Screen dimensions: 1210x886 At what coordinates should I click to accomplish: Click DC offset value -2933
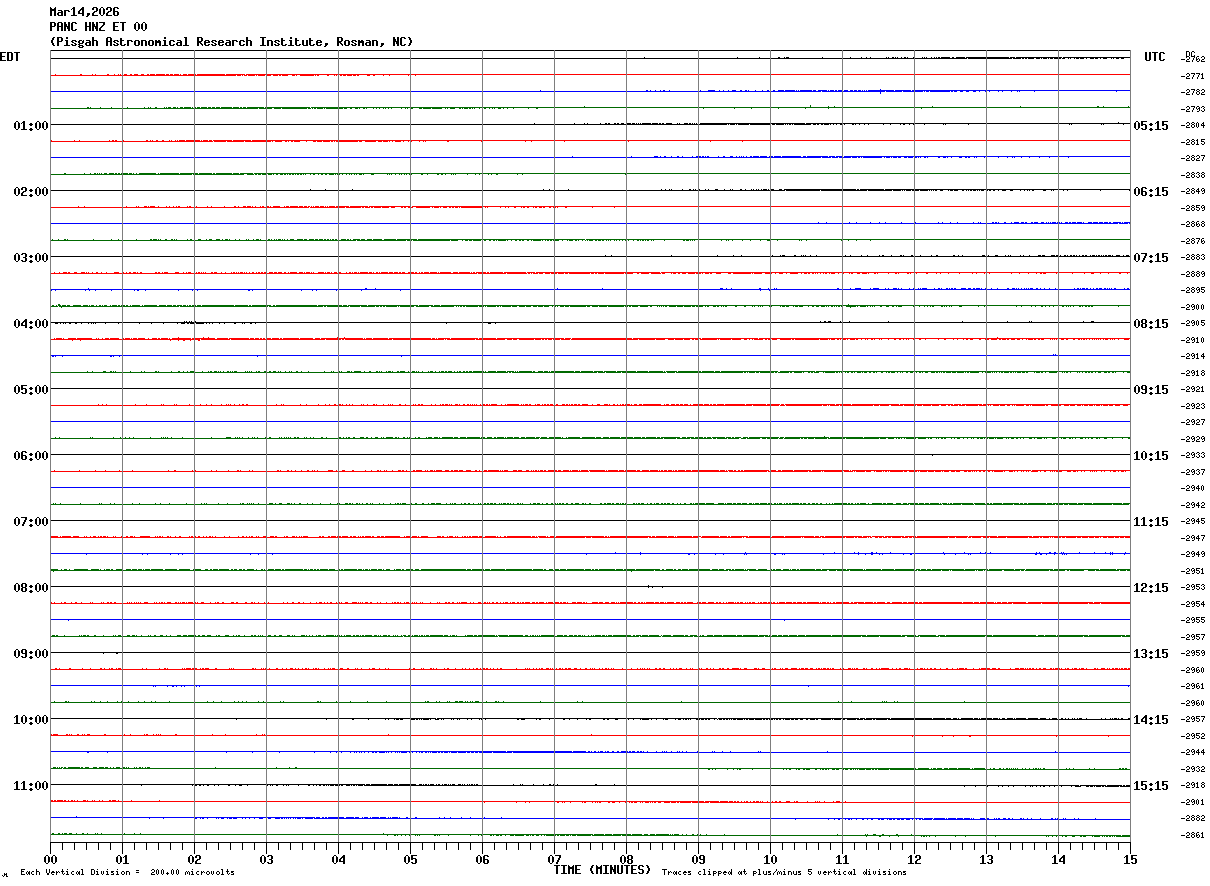click(1193, 455)
